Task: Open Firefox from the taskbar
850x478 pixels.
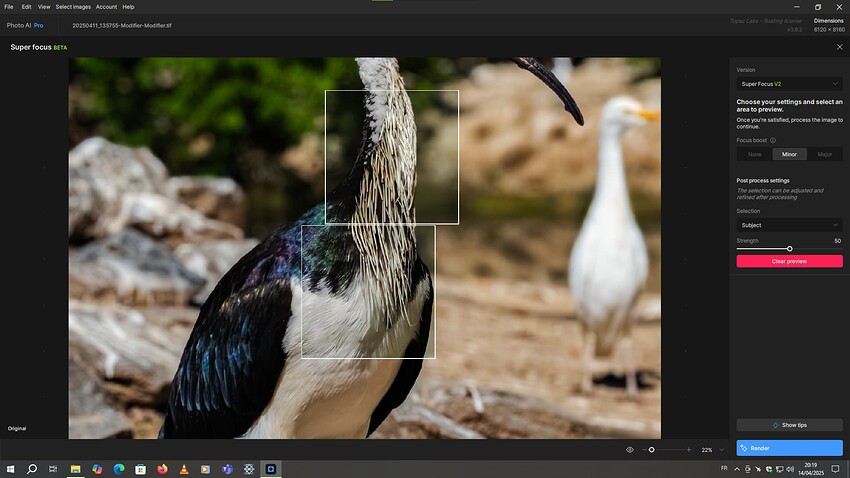Action: 160,469
